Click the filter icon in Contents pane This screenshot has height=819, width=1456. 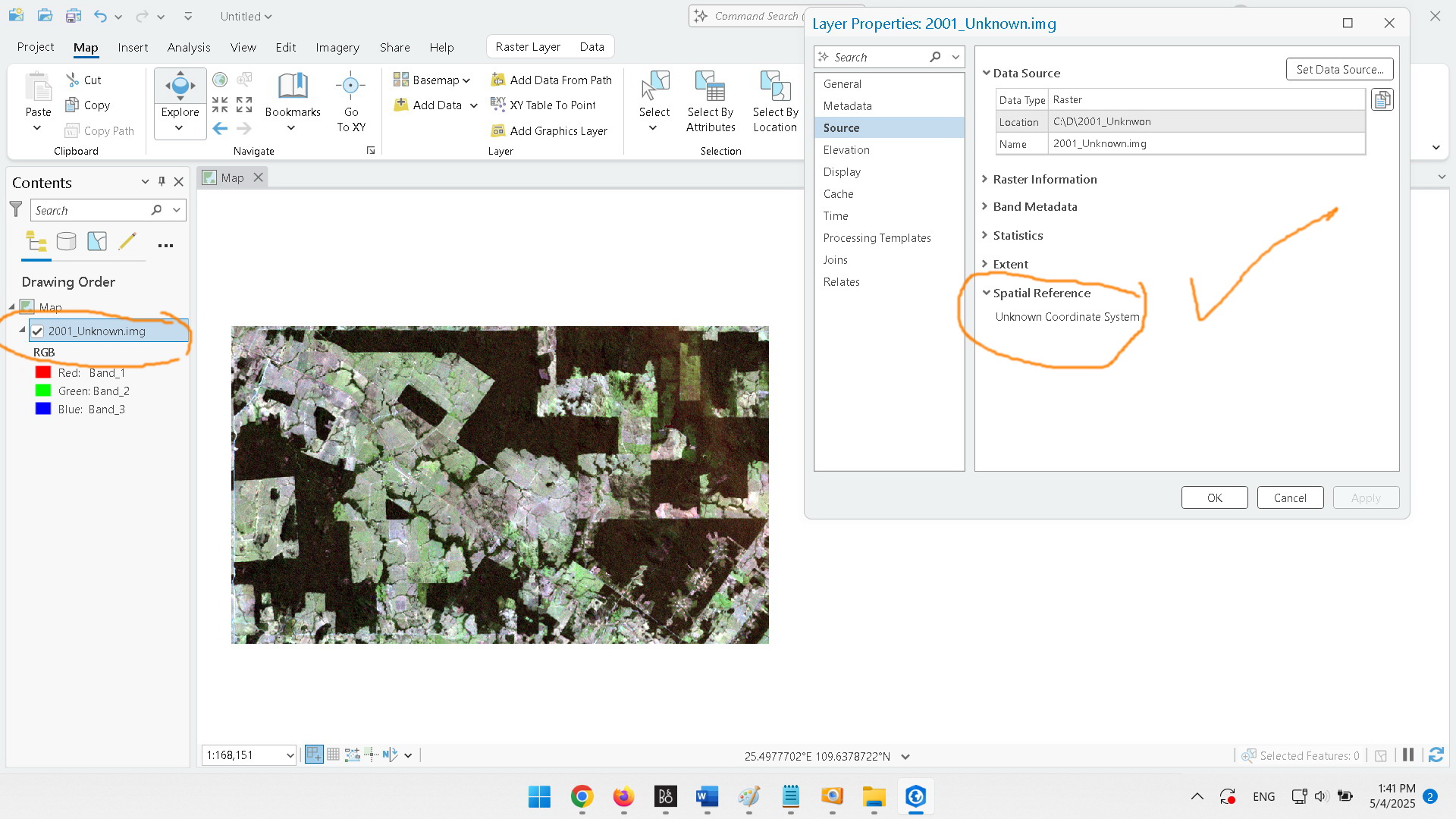[x=15, y=210]
